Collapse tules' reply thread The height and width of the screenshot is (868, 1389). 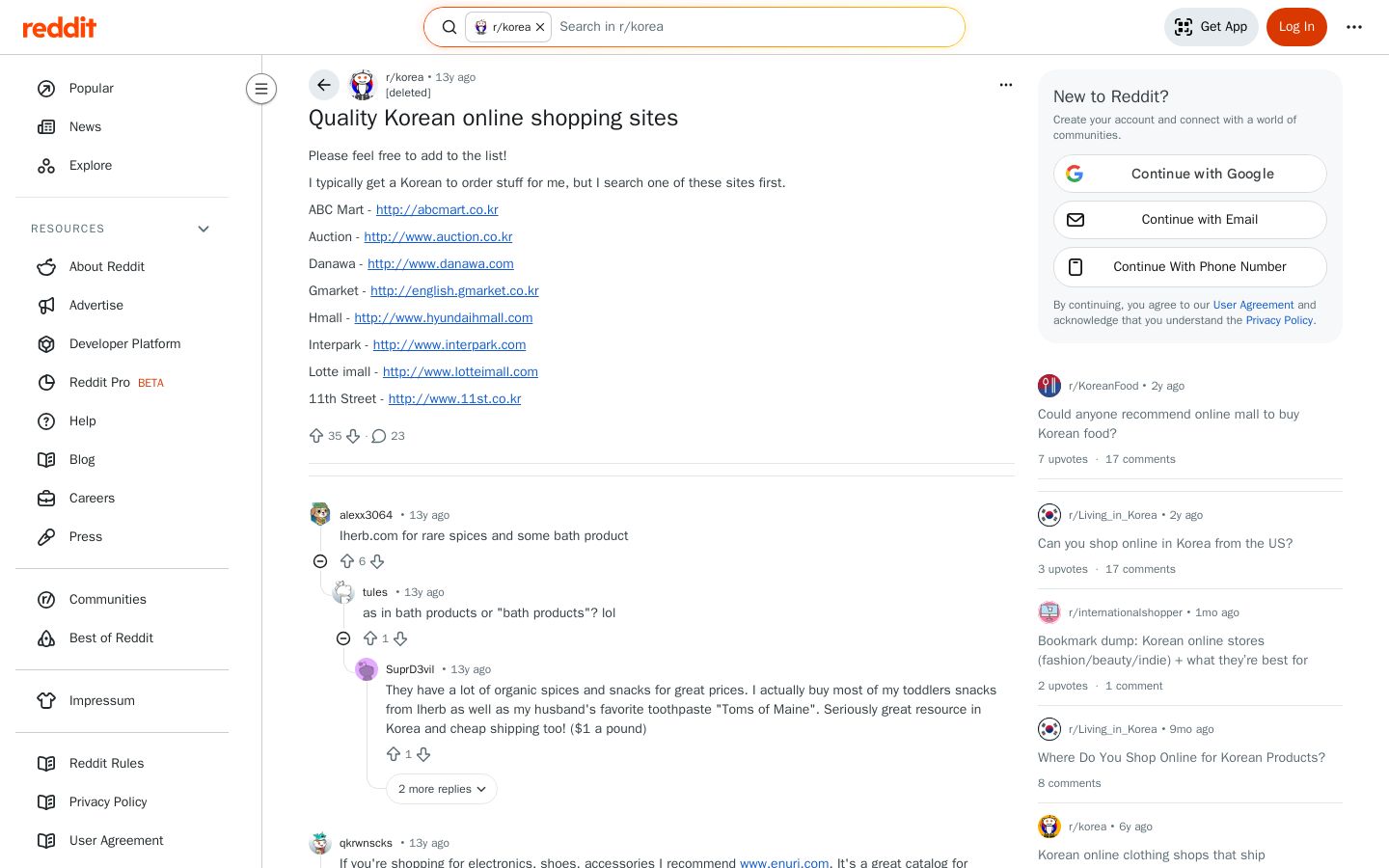[x=343, y=638]
